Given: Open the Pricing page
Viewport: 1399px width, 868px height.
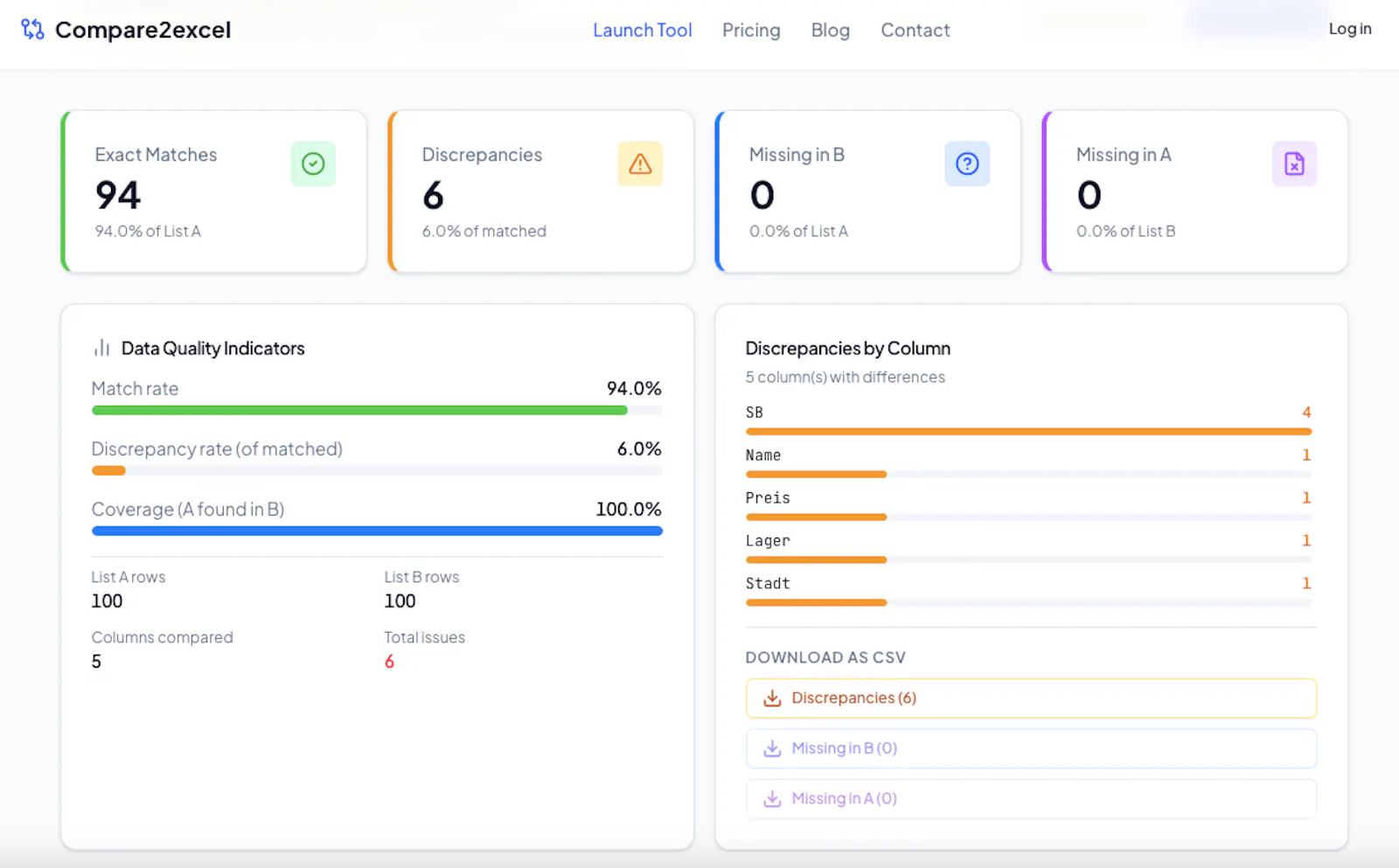Looking at the screenshot, I should [x=751, y=30].
